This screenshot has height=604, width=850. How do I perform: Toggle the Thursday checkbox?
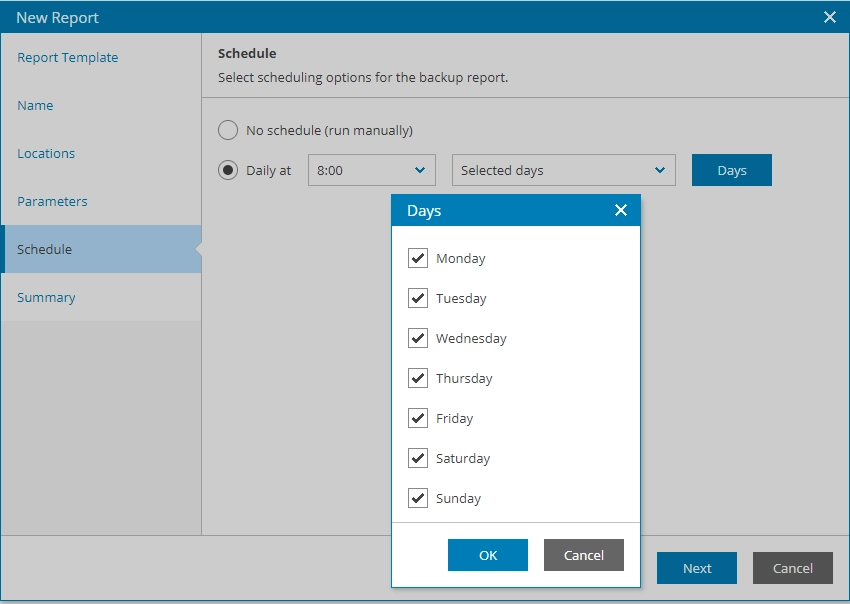(418, 378)
